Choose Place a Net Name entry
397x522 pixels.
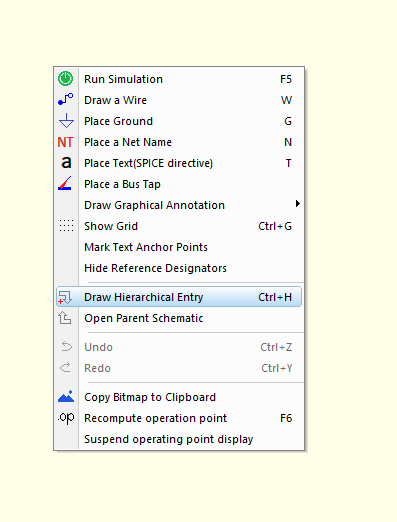pyautogui.click(x=179, y=142)
